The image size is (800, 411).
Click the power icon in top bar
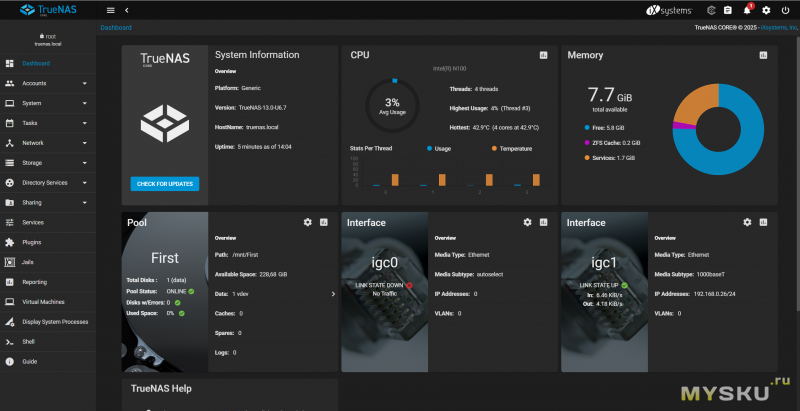pyautogui.click(x=785, y=10)
